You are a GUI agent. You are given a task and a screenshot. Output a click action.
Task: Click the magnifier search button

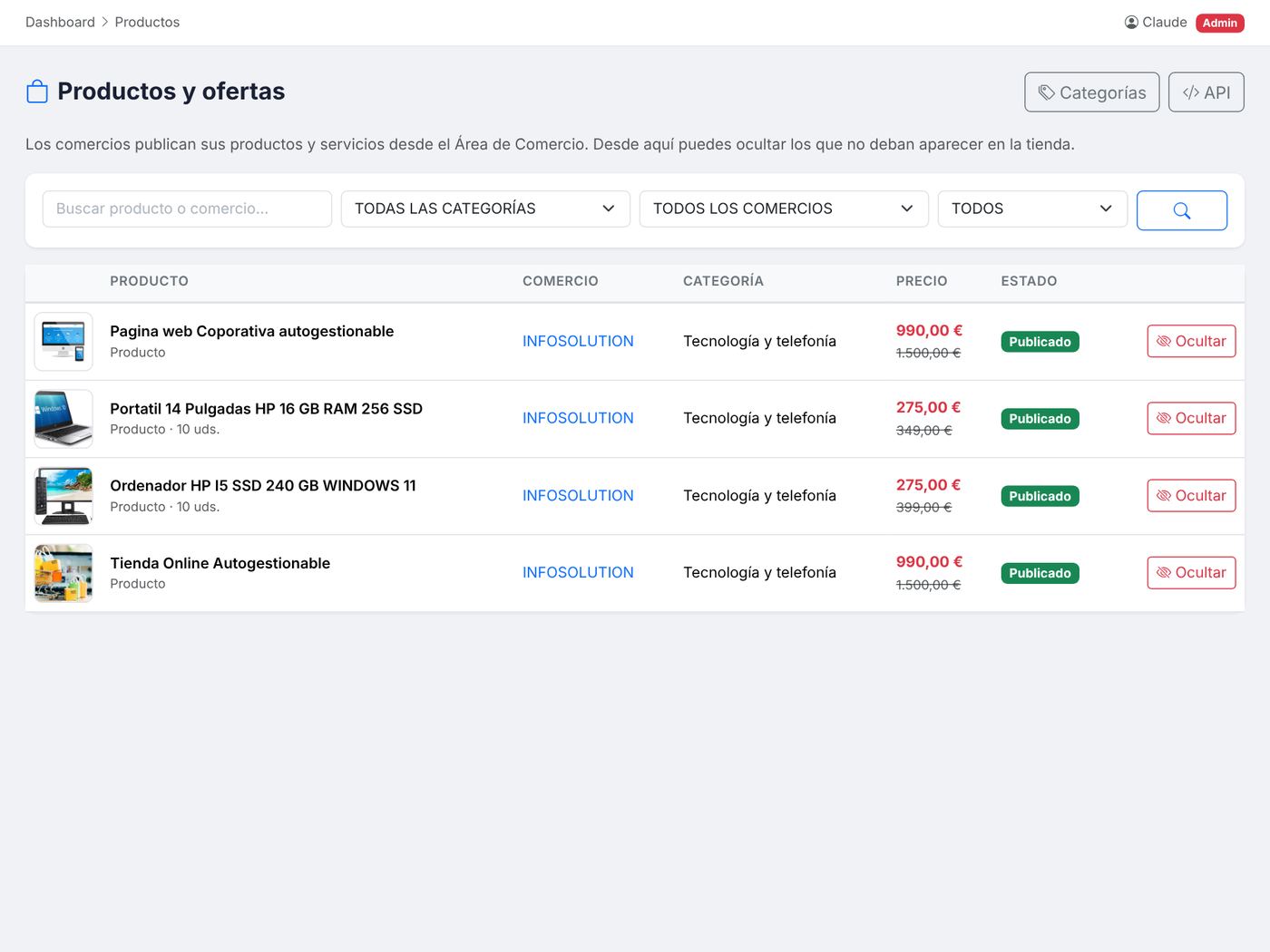[1181, 210]
